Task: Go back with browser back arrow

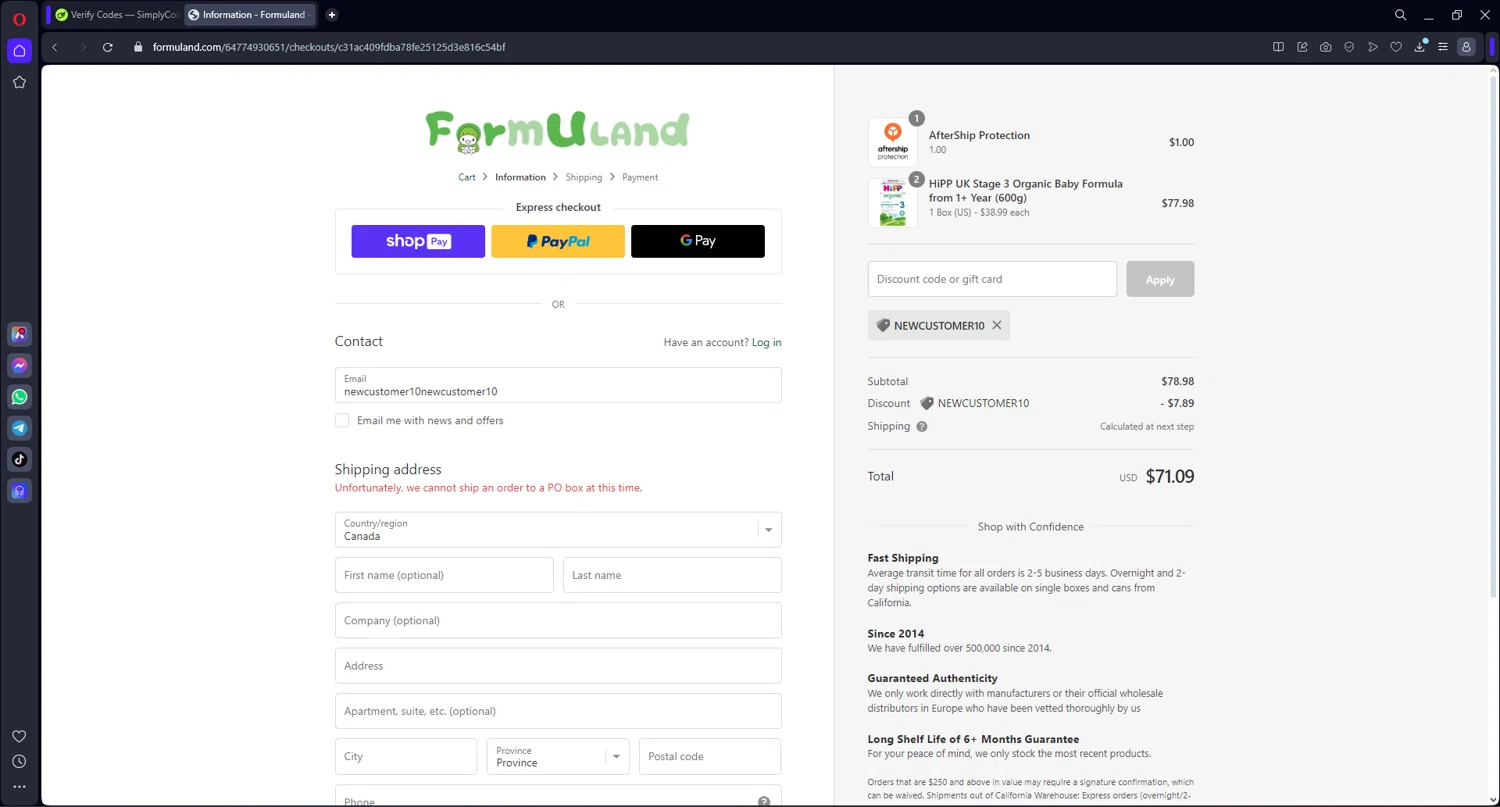Action: coord(55,47)
